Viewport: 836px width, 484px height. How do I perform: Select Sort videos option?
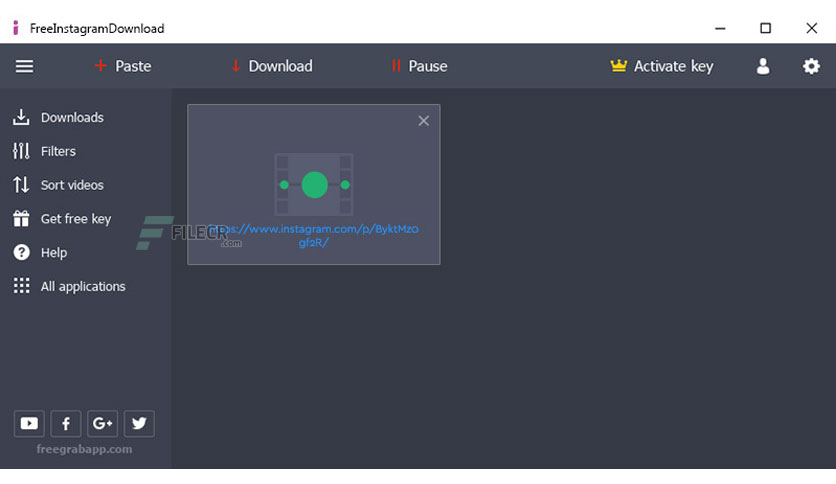pyautogui.click(x=58, y=185)
